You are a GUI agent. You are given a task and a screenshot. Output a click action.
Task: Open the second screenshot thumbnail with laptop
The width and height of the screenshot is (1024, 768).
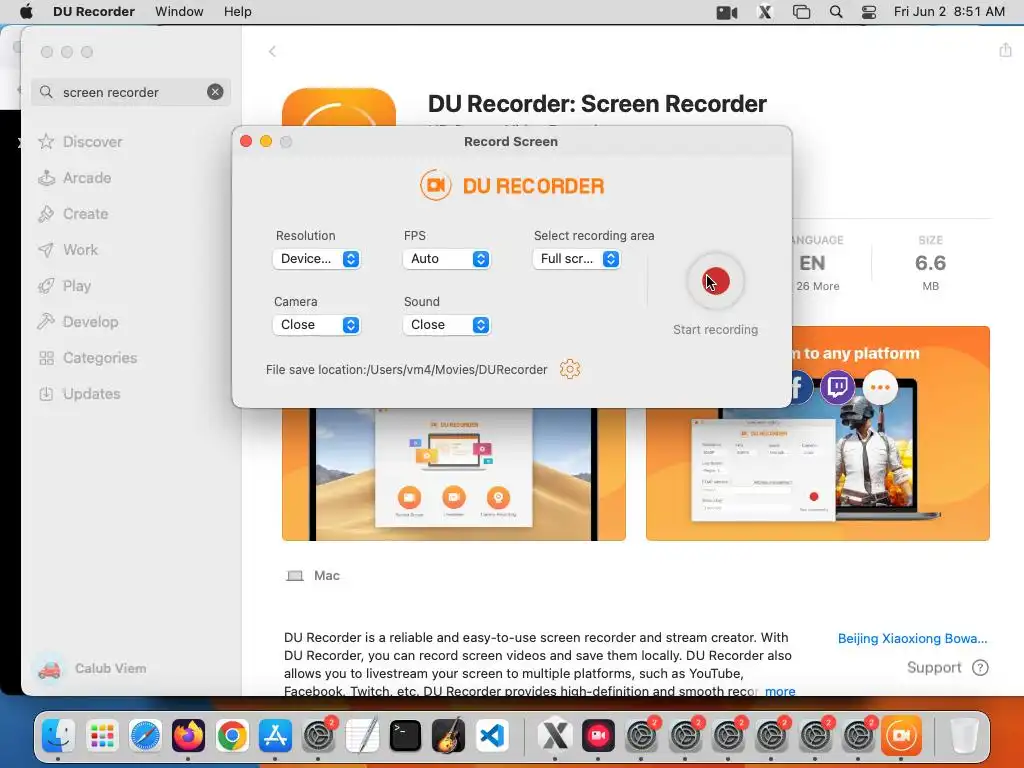click(x=818, y=434)
